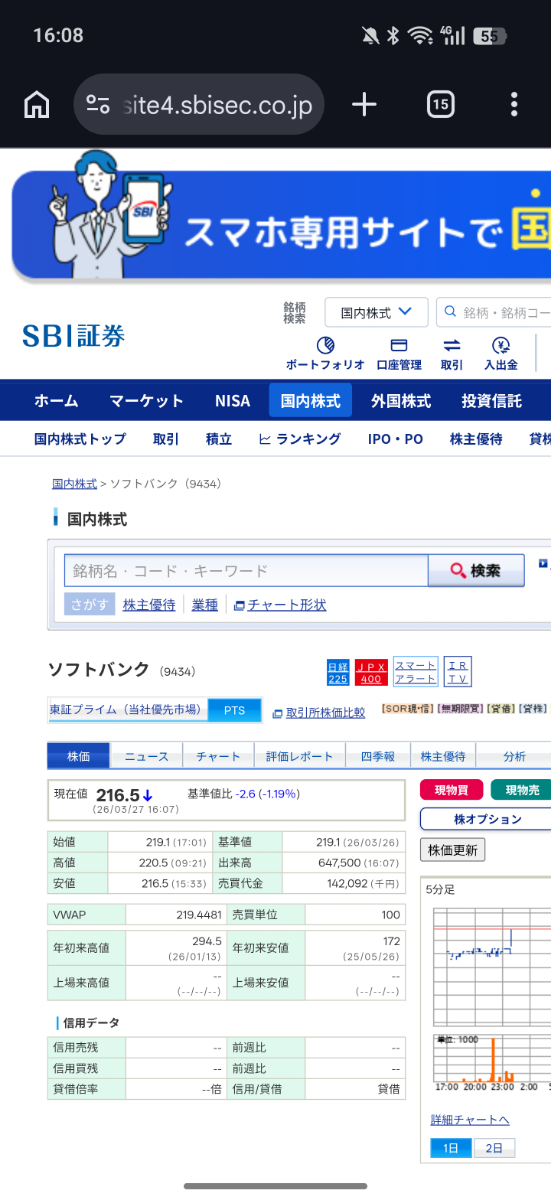Tap the browser home icon
The height and width of the screenshot is (1200, 551).
(x=37, y=104)
